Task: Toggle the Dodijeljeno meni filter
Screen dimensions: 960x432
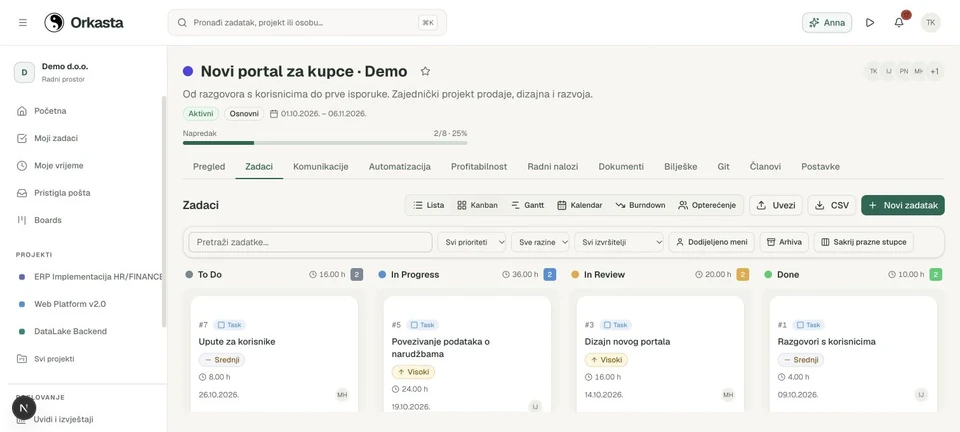Action: 711,242
